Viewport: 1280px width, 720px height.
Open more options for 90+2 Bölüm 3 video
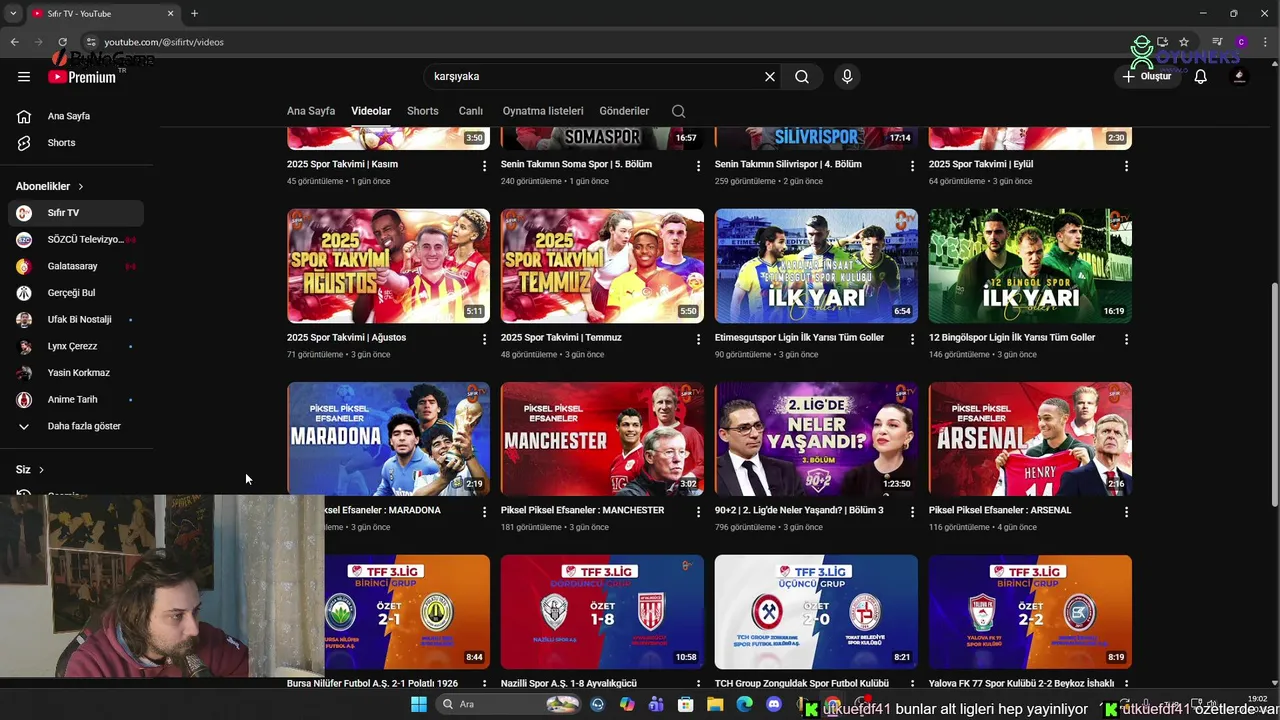click(912, 512)
